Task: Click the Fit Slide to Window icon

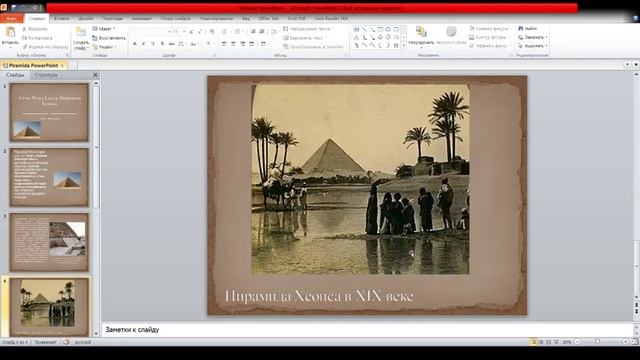Action: click(635, 342)
